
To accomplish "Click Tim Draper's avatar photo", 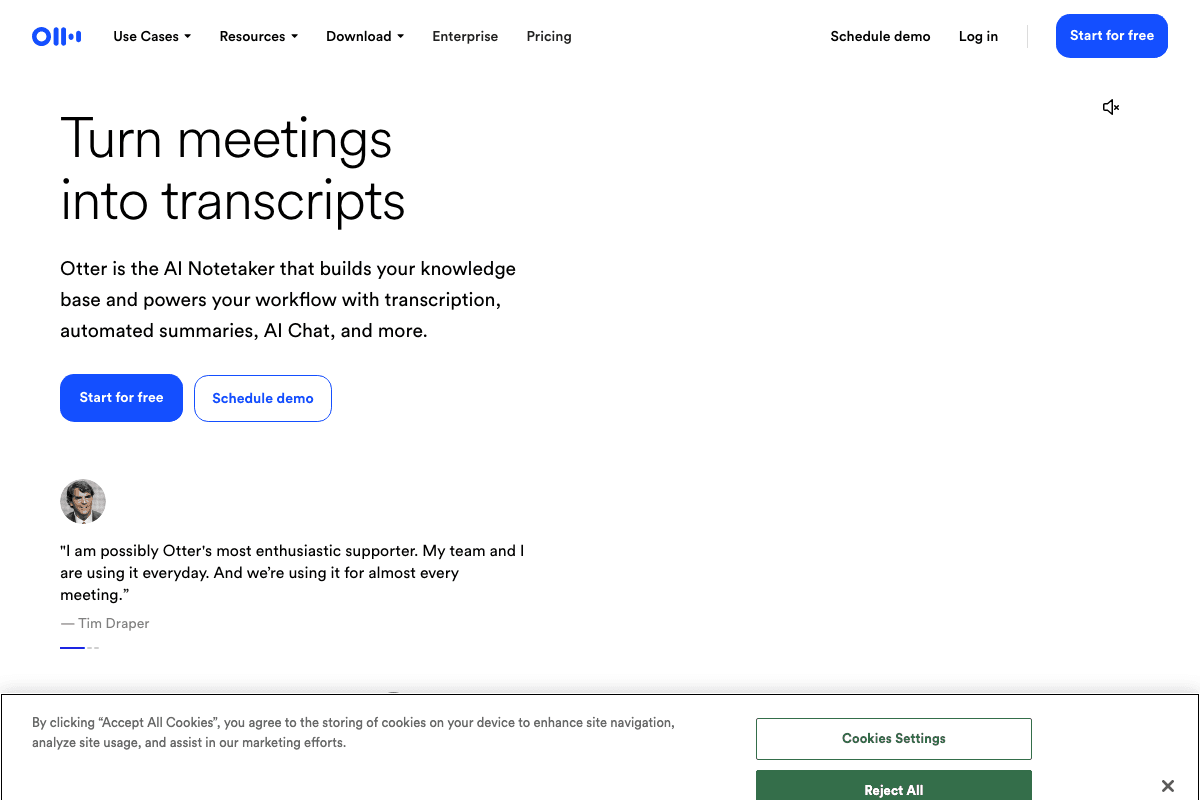I will 83,501.
